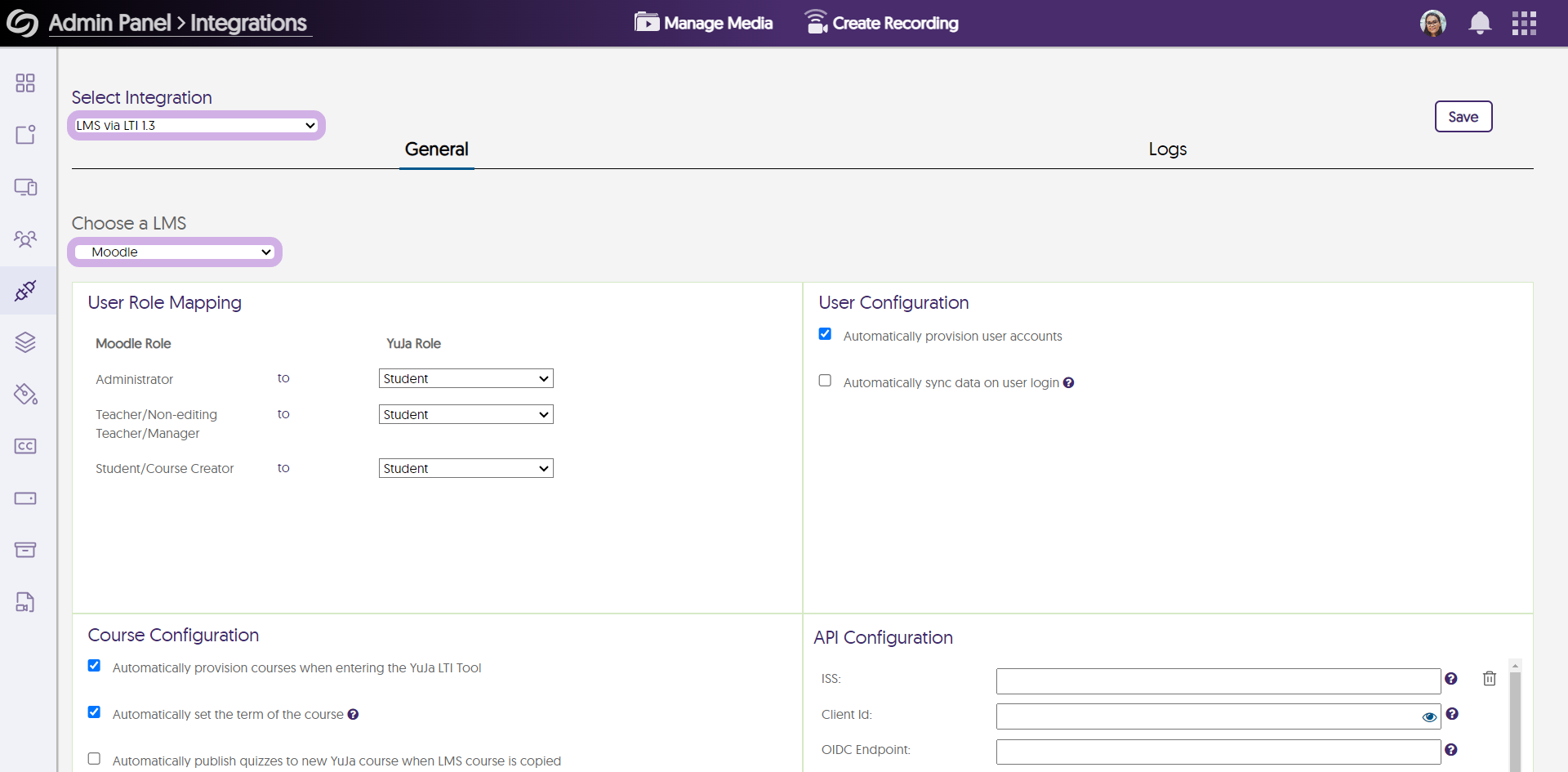Open the dashboard grid icon in sidebar

(25, 83)
